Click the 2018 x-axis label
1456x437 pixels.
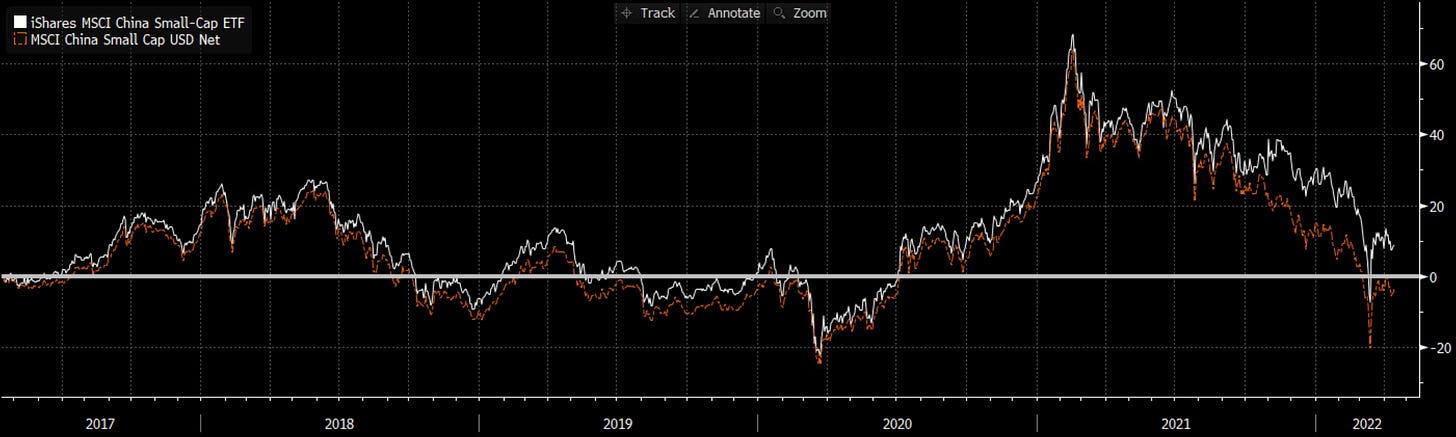pyautogui.click(x=340, y=424)
